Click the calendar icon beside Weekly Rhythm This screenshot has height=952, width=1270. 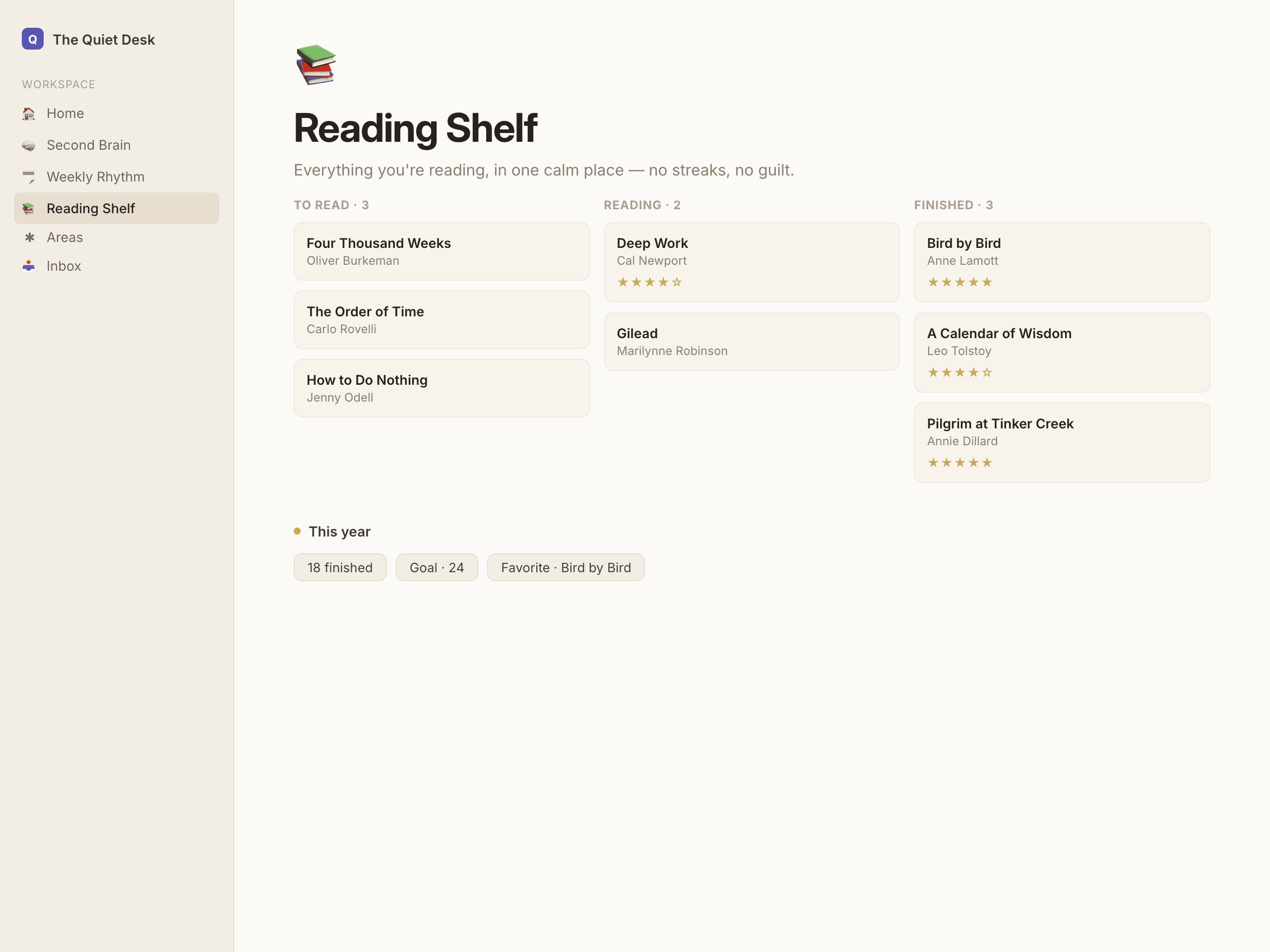coord(29,177)
